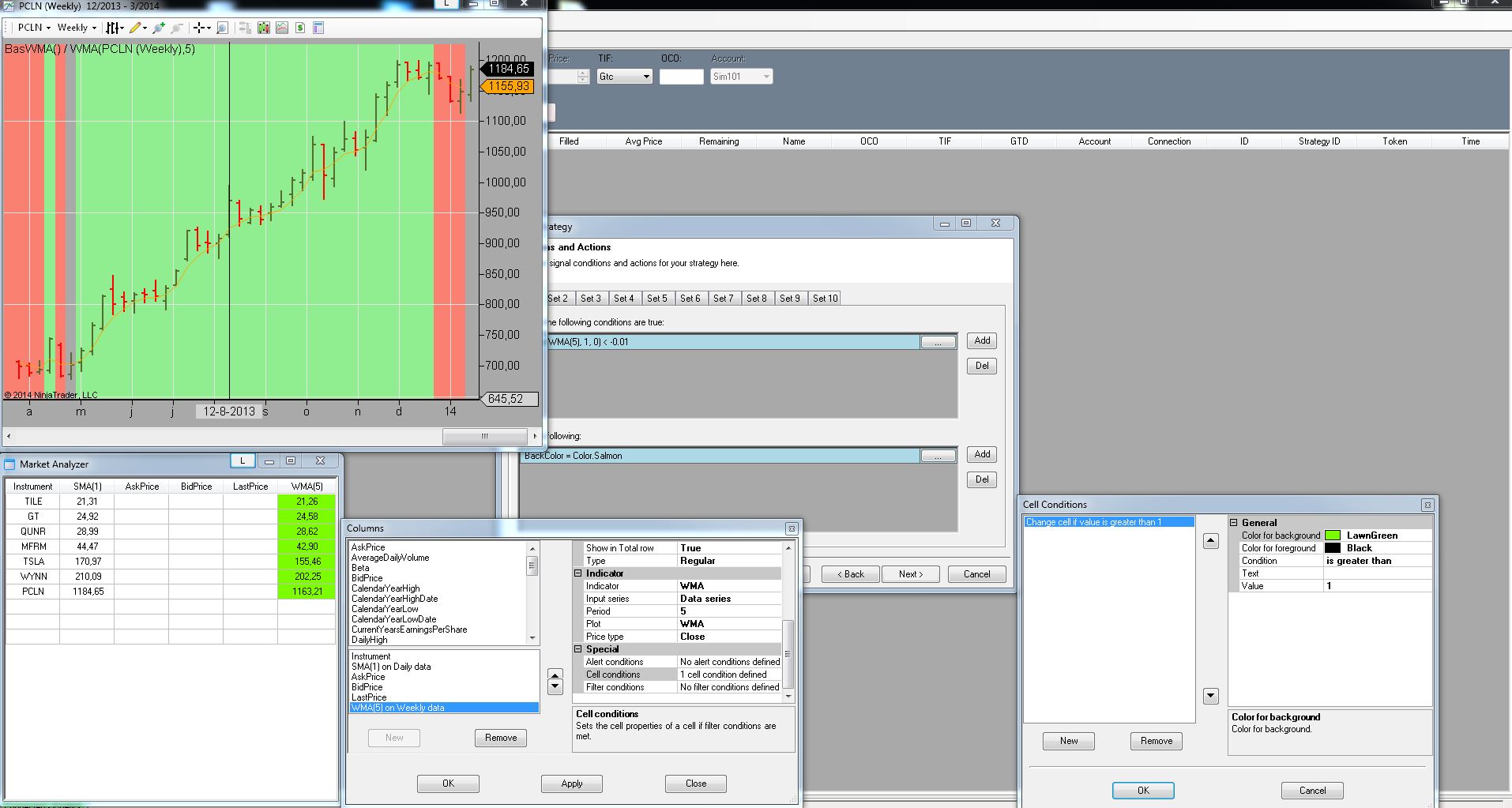Switch to the Set 10 tab
The height and width of the screenshot is (808, 1512).
(825, 299)
